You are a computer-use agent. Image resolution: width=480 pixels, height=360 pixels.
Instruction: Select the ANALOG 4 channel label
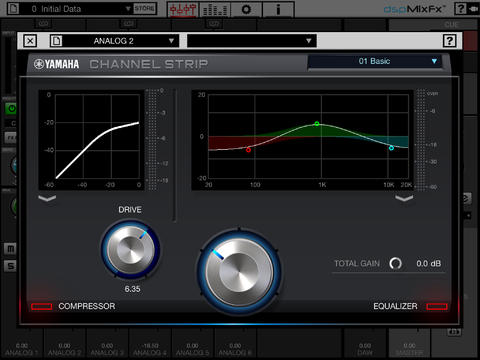[x=150, y=352]
